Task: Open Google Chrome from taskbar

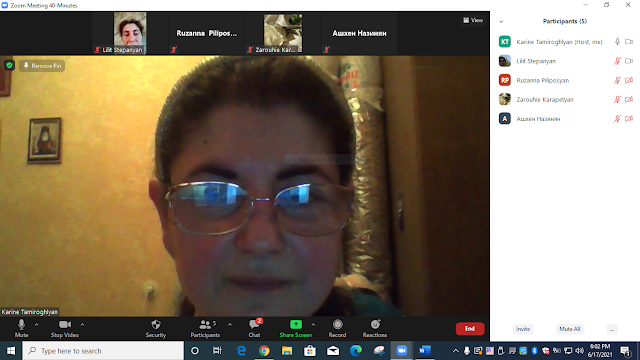Action: pyautogui.click(x=264, y=351)
